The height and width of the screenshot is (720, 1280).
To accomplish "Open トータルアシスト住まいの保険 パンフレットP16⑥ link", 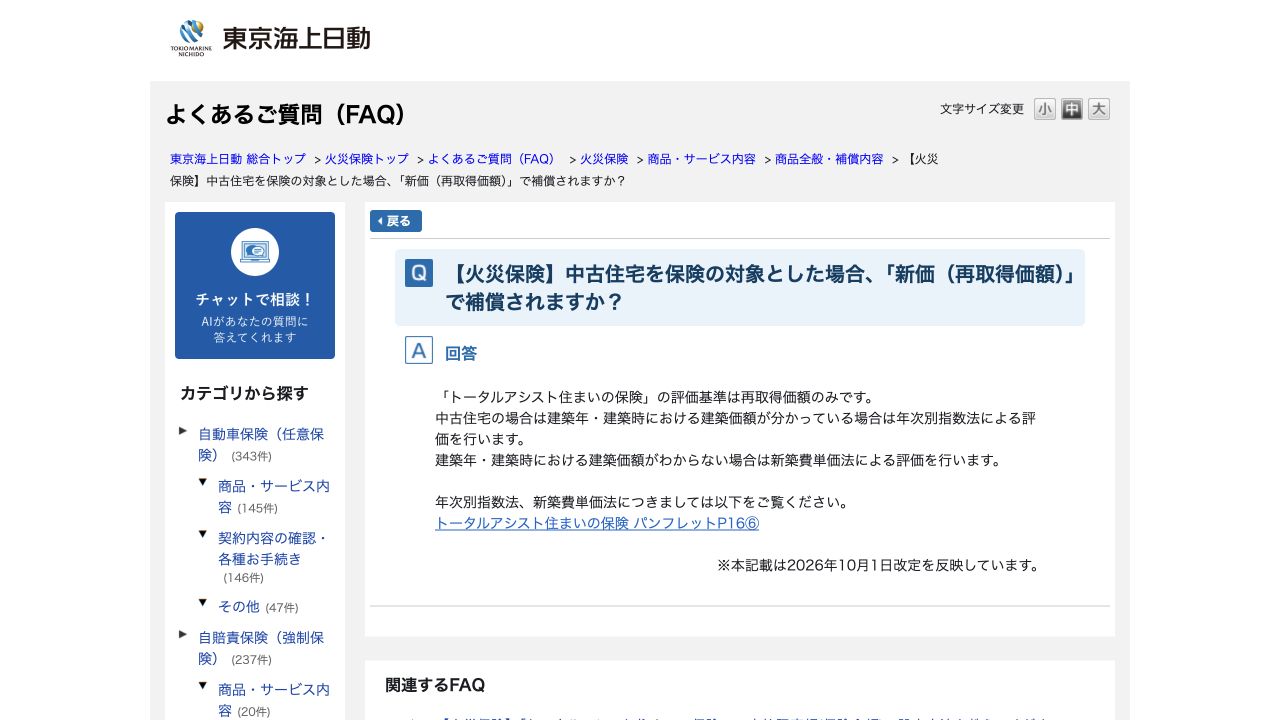I will pos(597,523).
